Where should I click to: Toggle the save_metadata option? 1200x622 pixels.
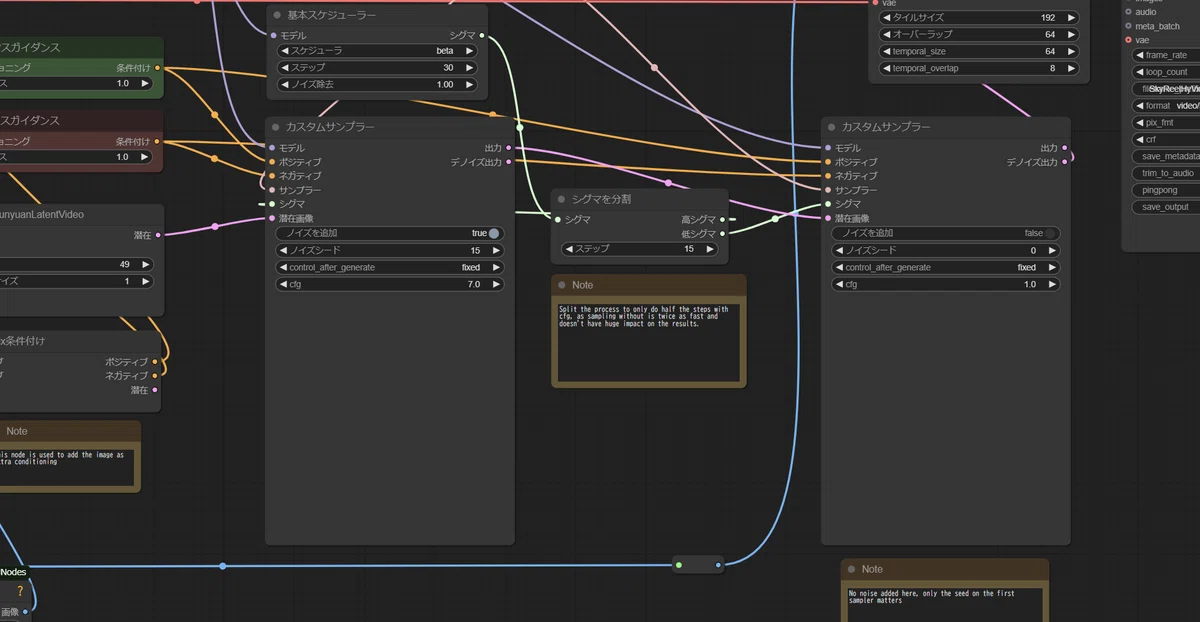[1166, 156]
